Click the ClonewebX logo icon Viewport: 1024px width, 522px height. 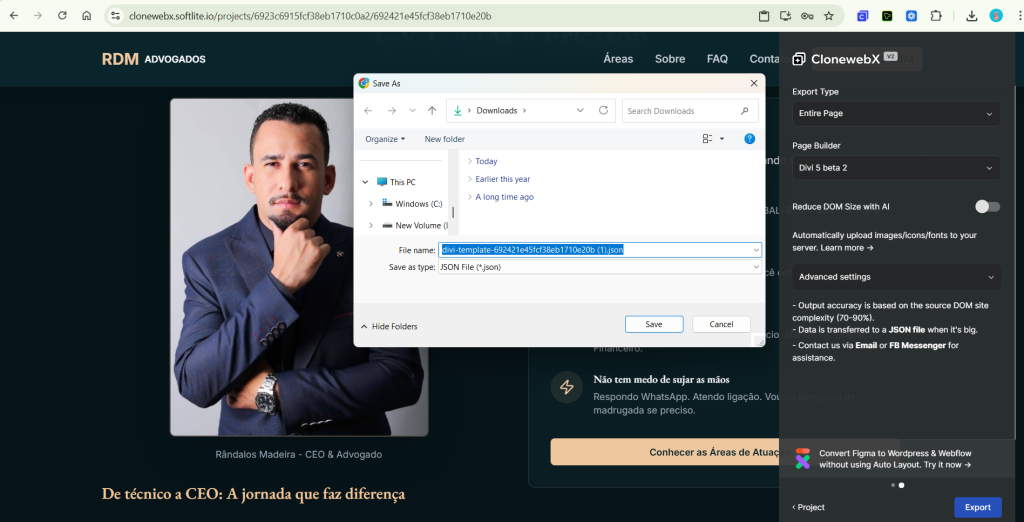[799, 59]
